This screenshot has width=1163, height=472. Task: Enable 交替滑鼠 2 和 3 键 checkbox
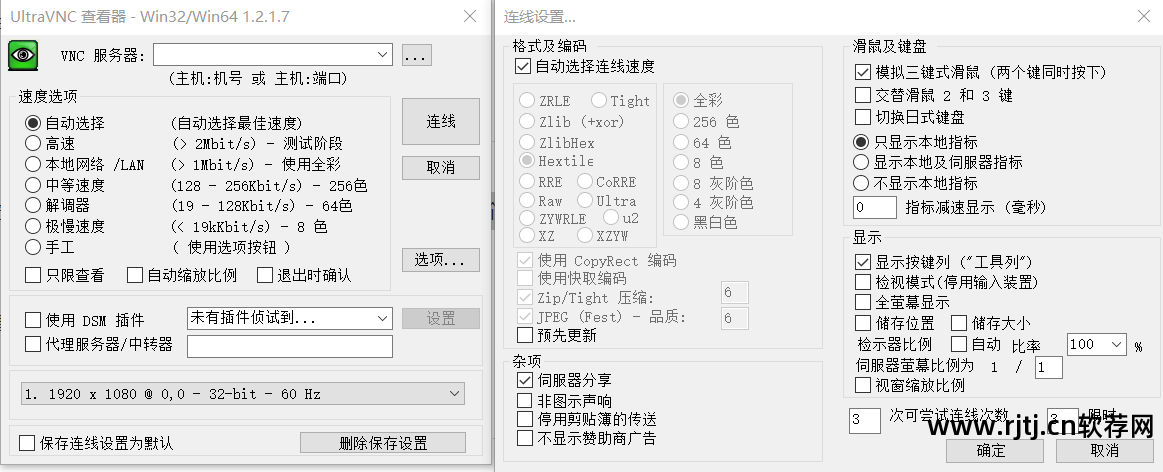click(x=863, y=95)
